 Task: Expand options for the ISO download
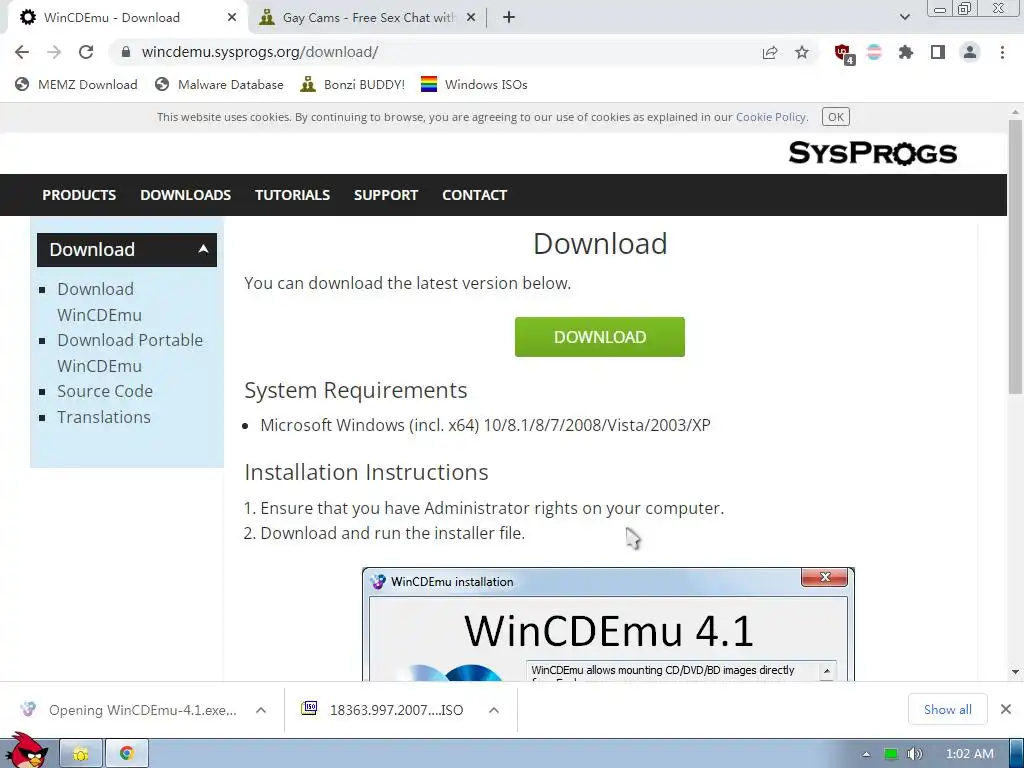click(494, 710)
